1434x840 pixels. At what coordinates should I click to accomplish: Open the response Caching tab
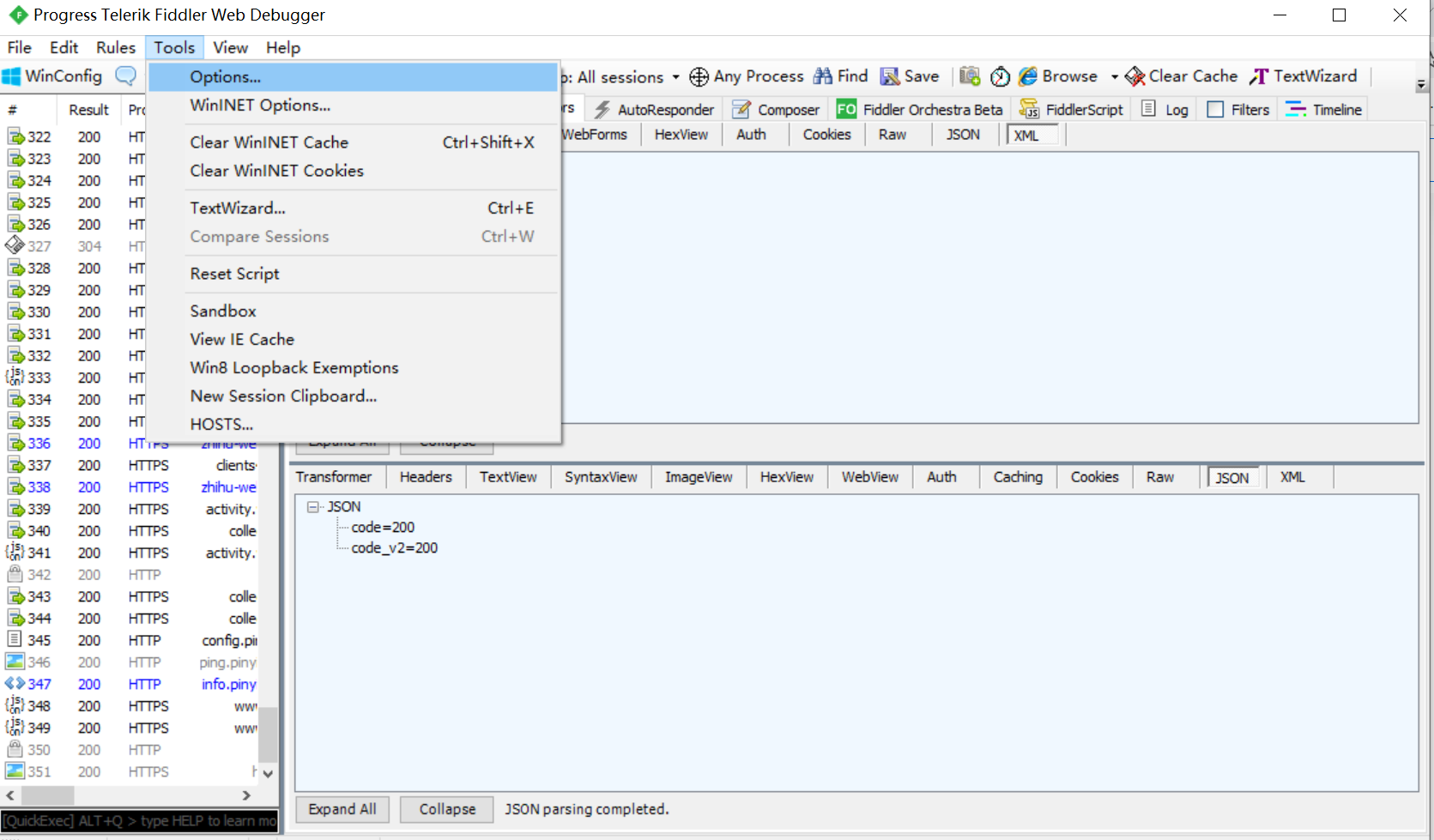1018,477
